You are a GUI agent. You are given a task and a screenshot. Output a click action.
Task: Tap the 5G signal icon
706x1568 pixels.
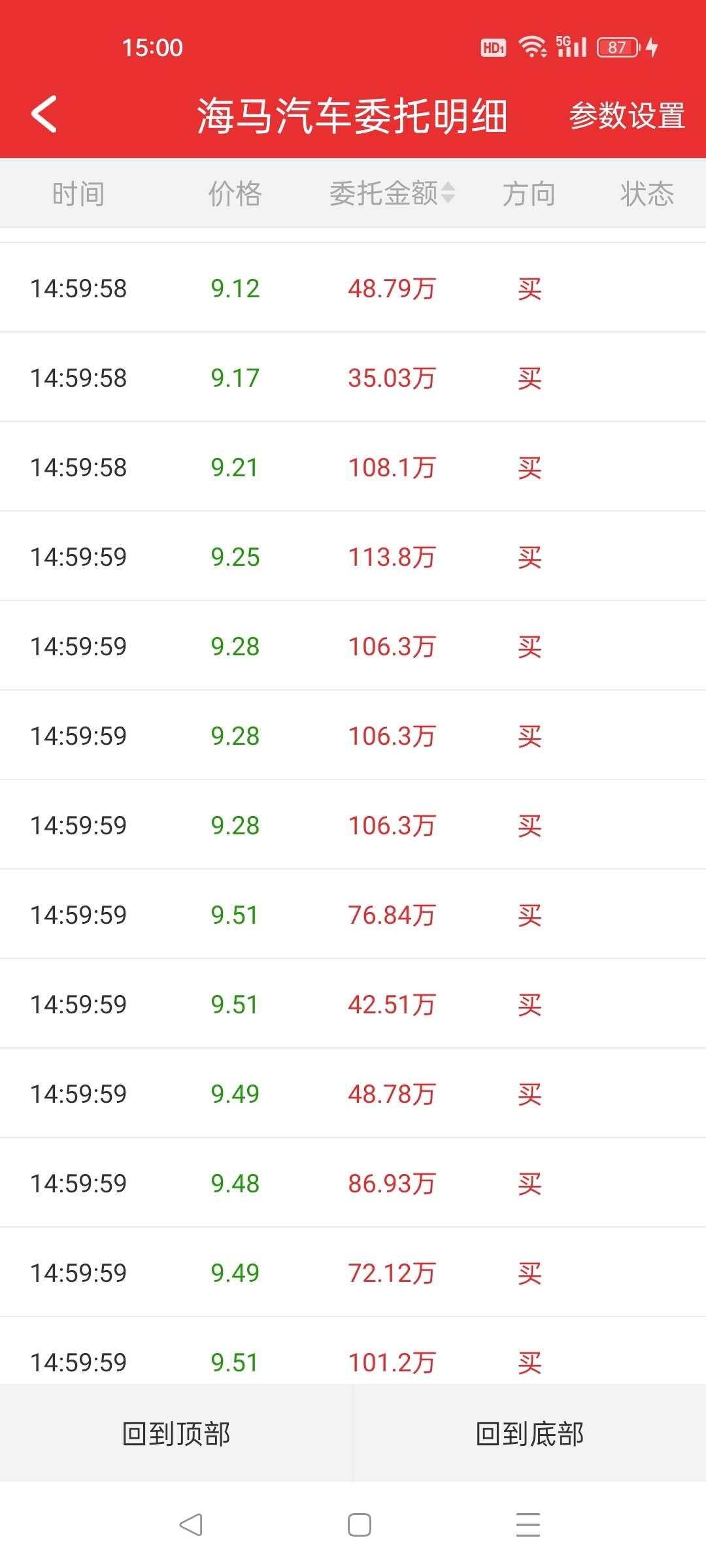click(571, 47)
